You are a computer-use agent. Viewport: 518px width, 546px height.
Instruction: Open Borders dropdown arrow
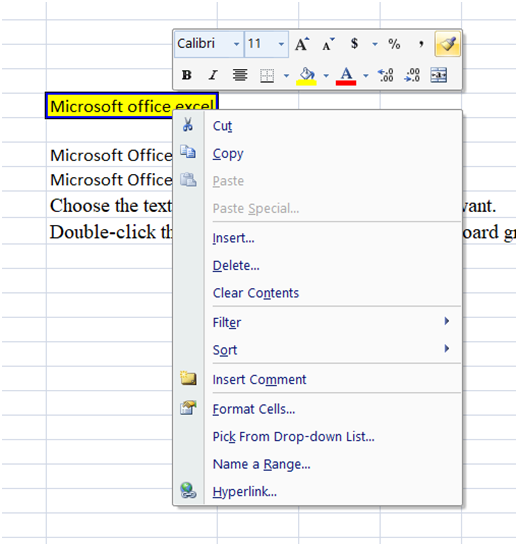[x=286, y=75]
